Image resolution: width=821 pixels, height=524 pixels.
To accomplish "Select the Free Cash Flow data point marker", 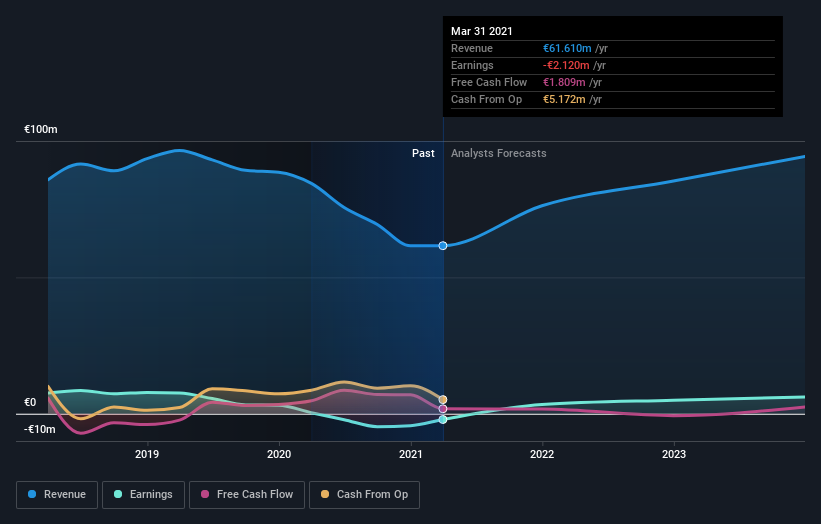I will 443,409.
